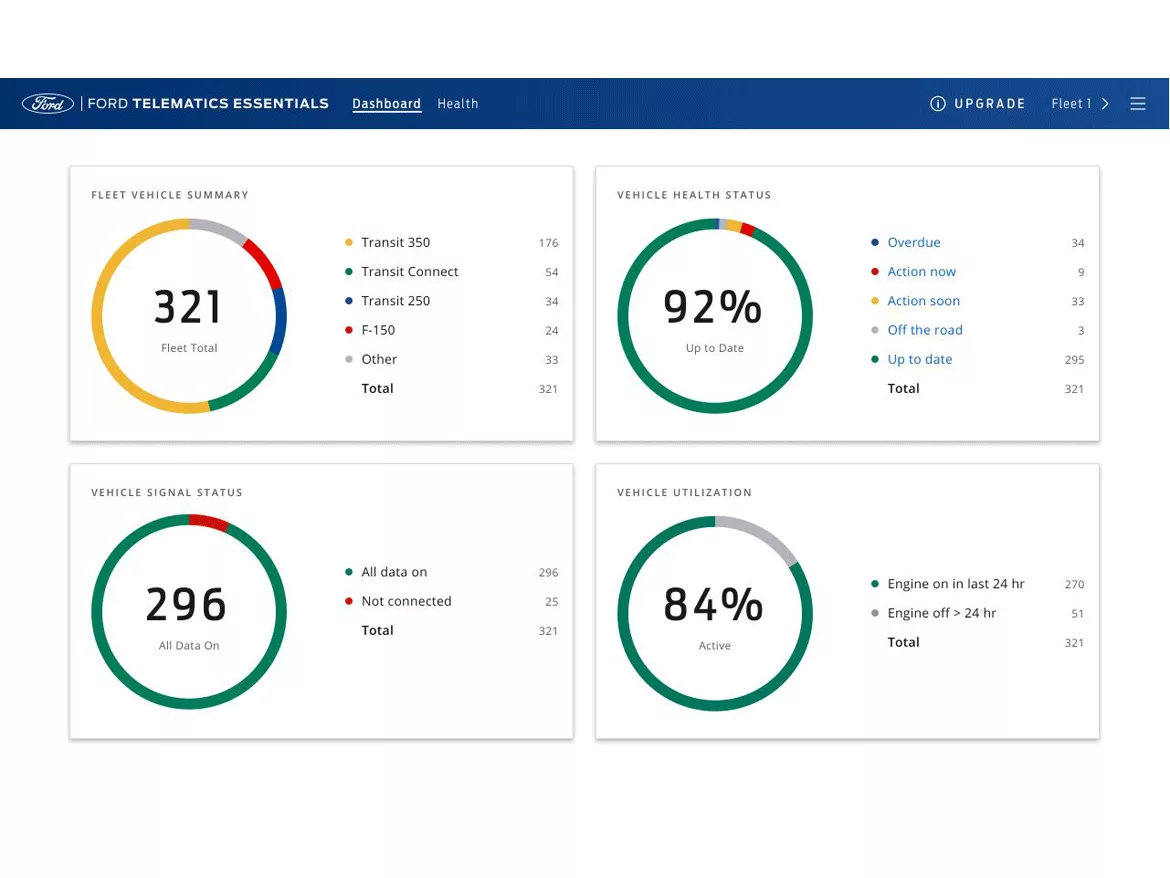The height and width of the screenshot is (878, 1170).
Task: Click the Not connected label
Action: pyautogui.click(x=406, y=601)
